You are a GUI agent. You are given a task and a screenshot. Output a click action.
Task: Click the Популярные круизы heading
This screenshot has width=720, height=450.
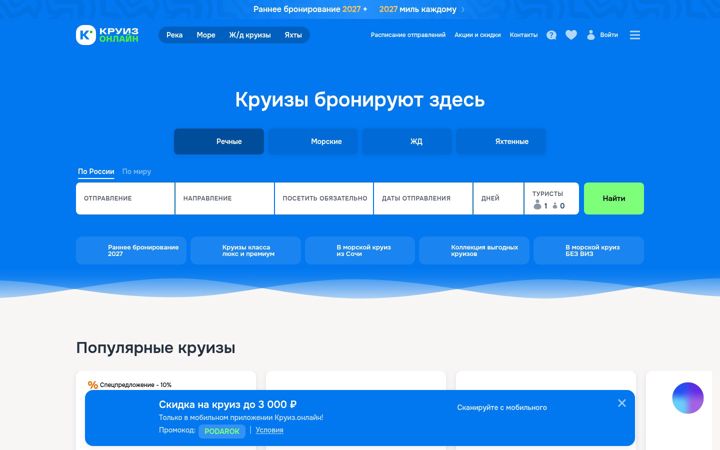click(x=156, y=348)
